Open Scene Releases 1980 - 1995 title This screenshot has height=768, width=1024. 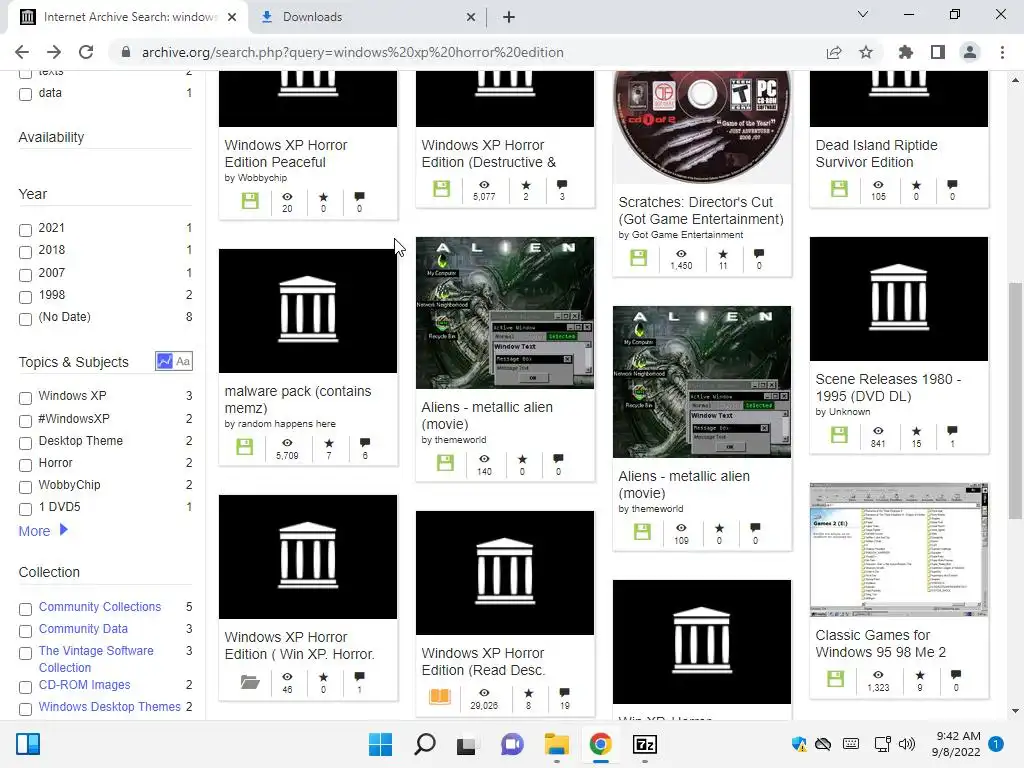click(888, 387)
